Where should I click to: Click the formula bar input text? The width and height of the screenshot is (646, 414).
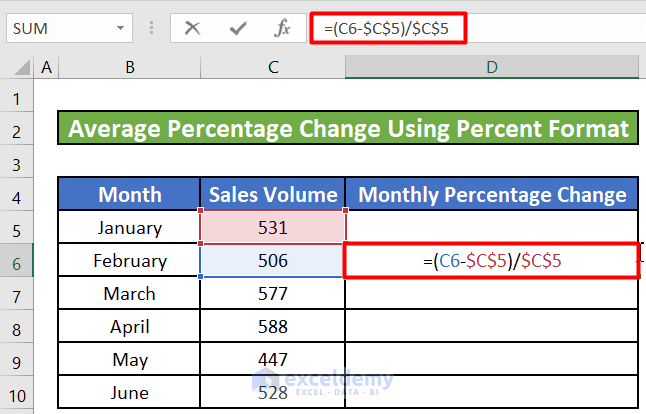point(392,29)
